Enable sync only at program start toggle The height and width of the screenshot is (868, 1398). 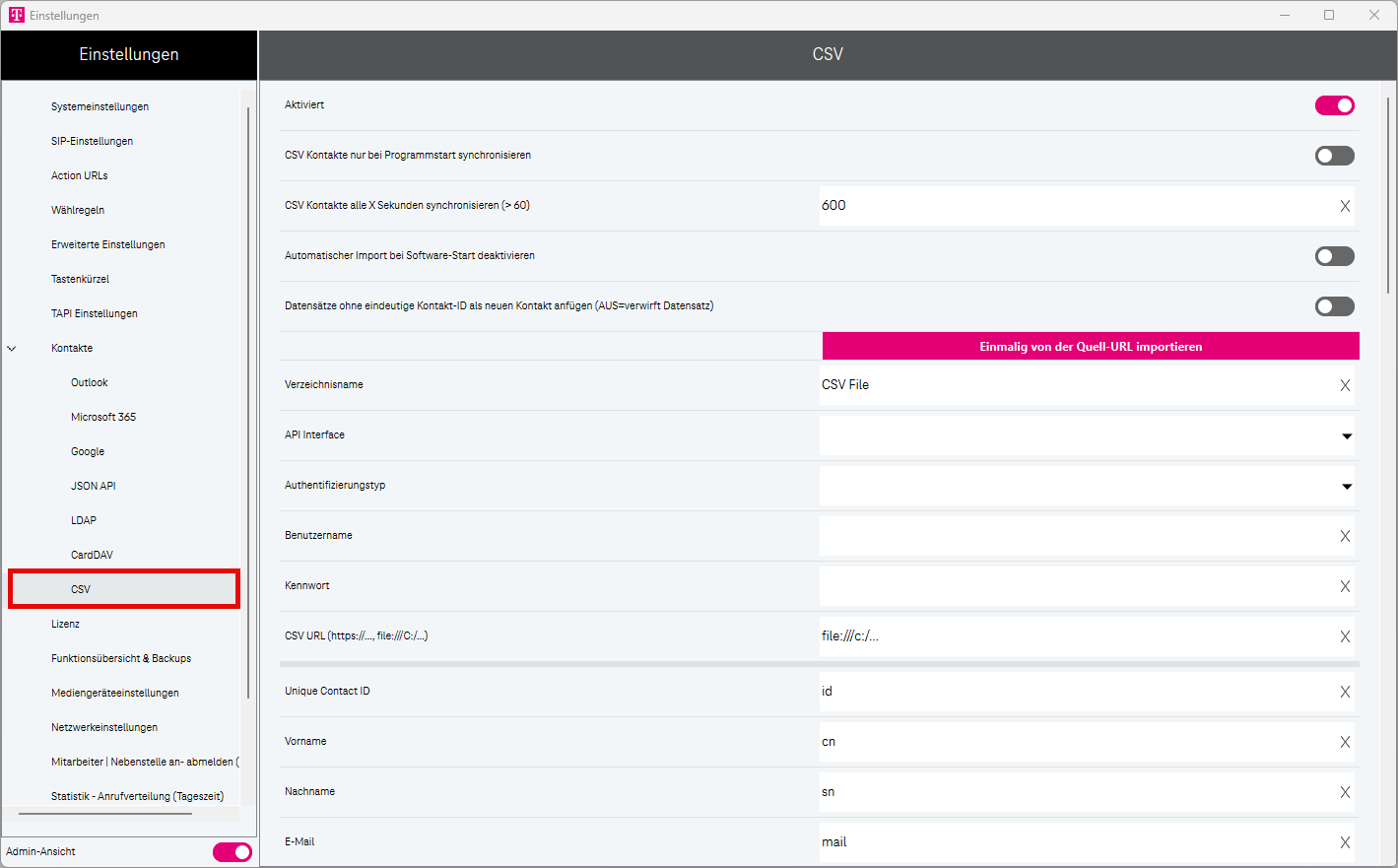click(1334, 156)
